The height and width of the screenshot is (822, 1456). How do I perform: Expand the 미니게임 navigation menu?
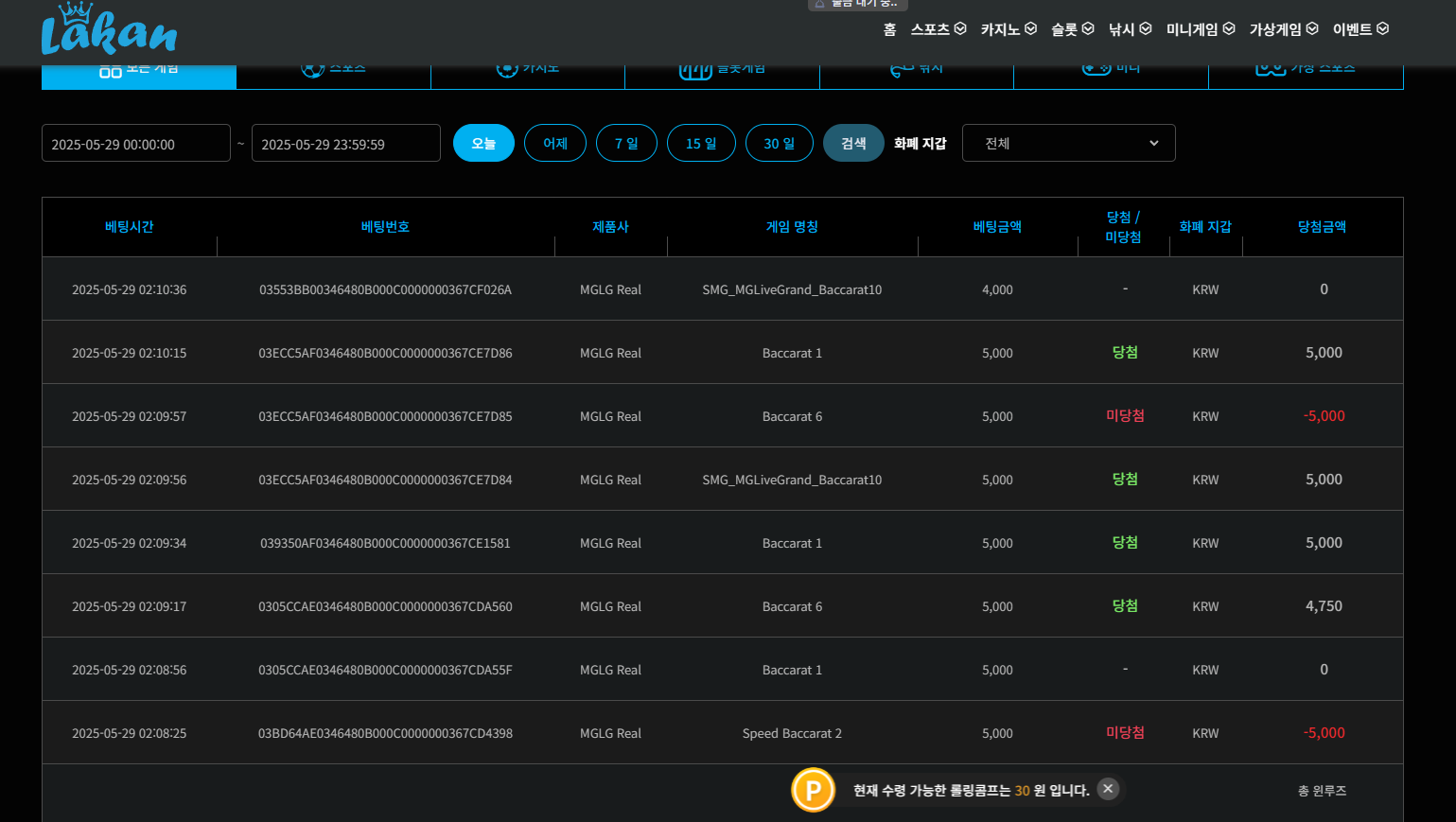1200,29
